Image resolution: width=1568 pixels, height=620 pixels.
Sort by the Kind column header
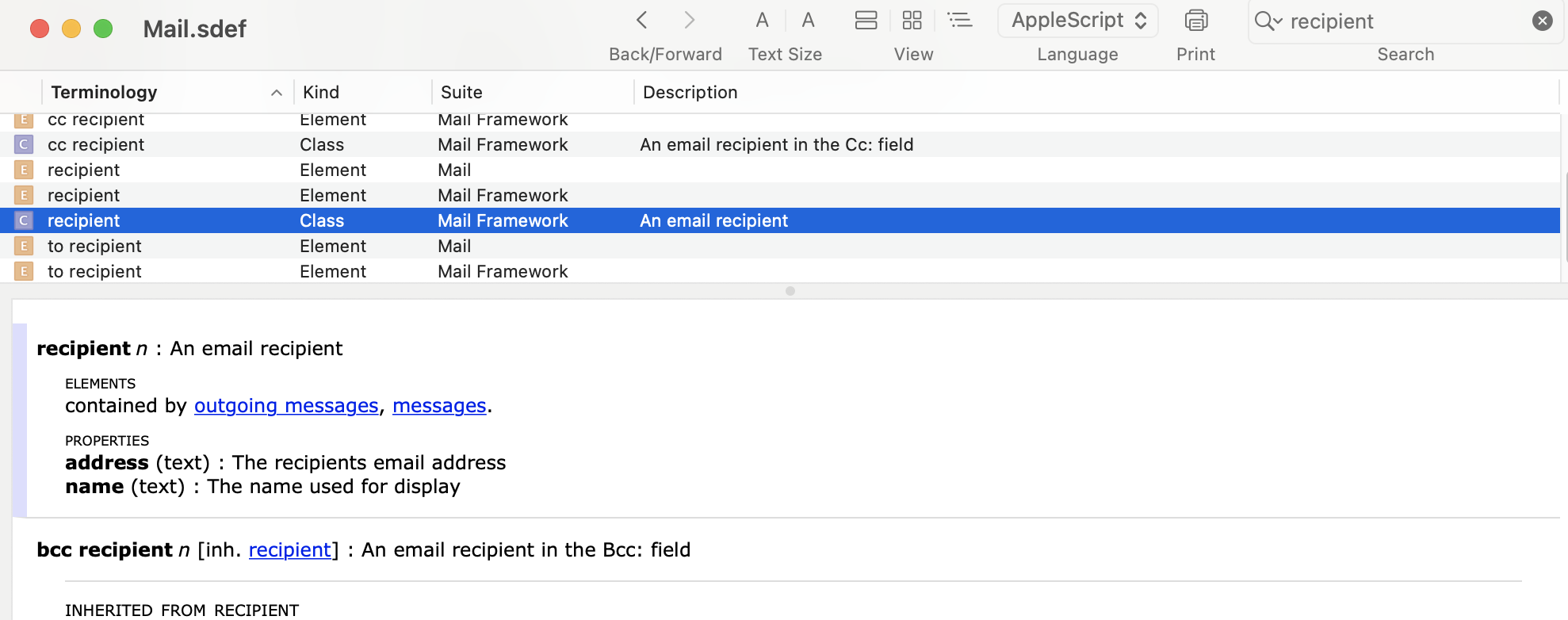pyautogui.click(x=321, y=93)
